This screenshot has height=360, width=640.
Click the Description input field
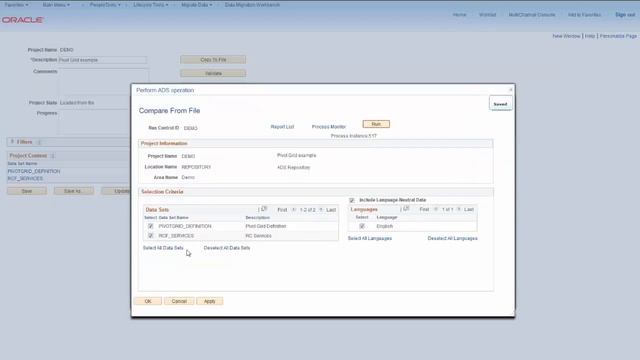(x=102, y=60)
